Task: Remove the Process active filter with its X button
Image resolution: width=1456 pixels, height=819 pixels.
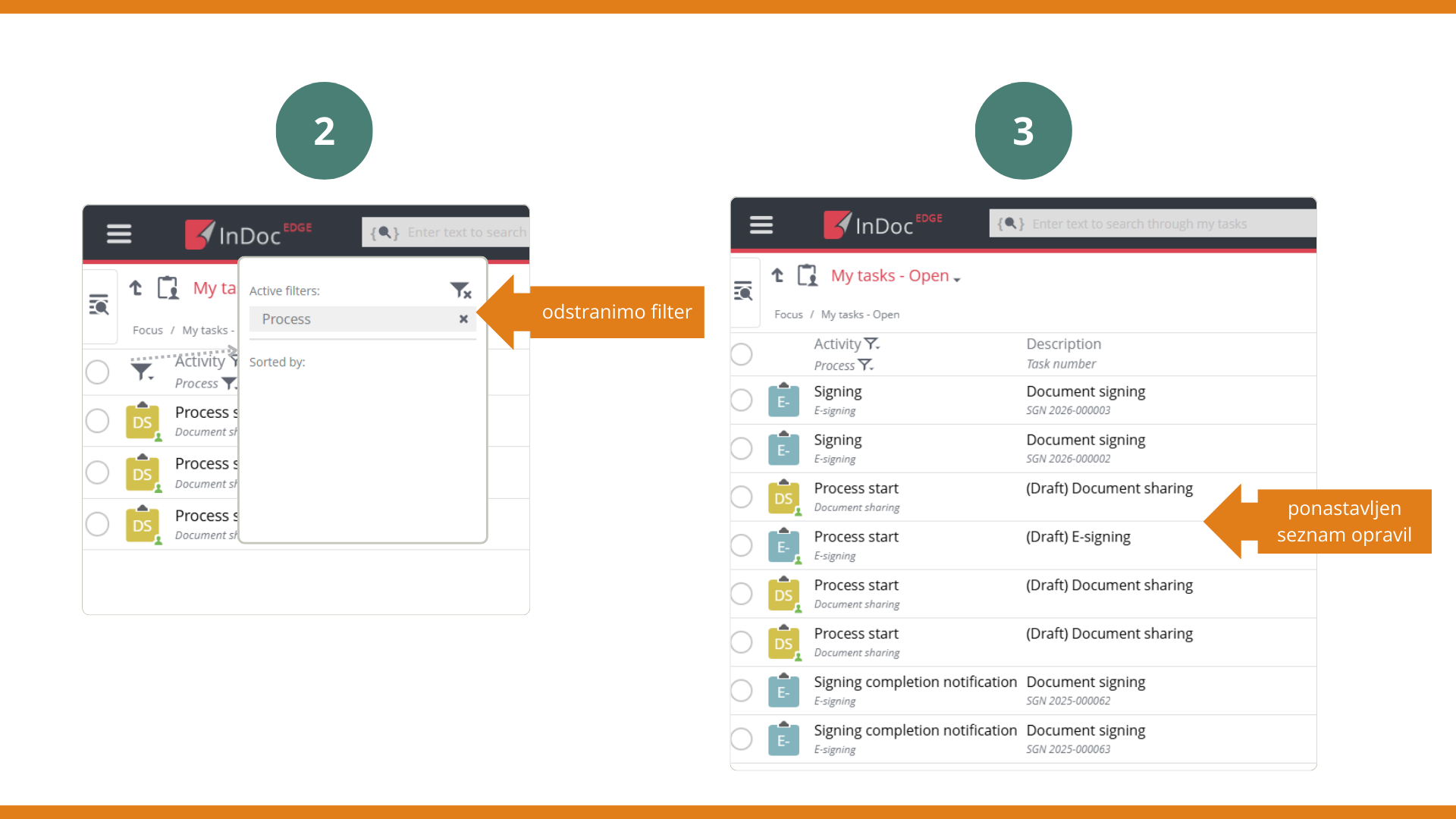Action: point(463,319)
